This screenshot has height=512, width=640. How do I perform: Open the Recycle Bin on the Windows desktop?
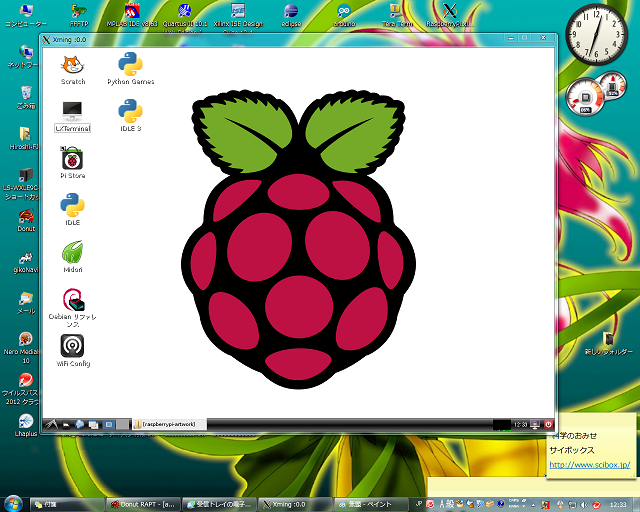(26, 97)
